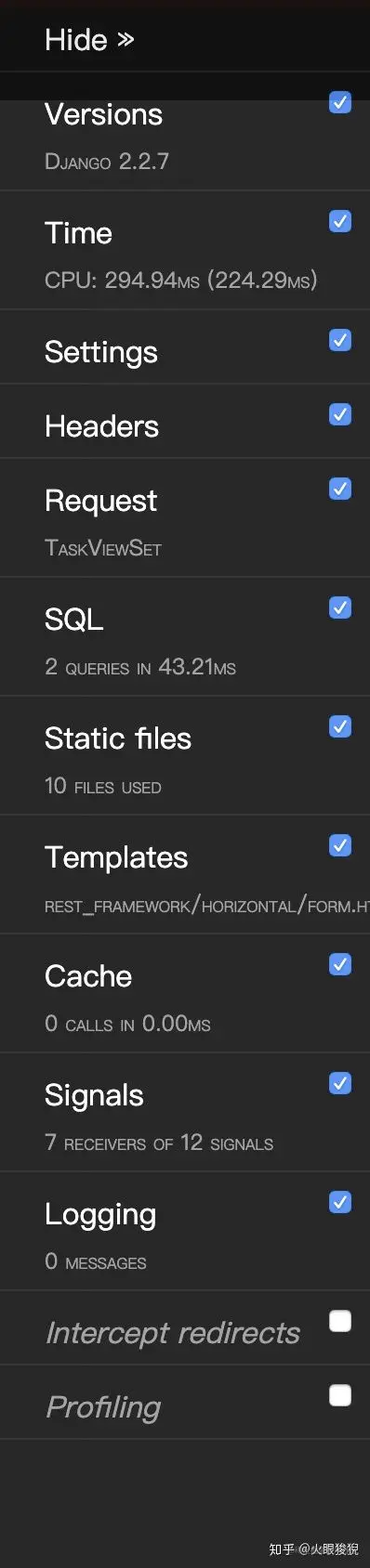Enable the Profiling panel checkbox
370x1568 pixels.
(340, 1395)
